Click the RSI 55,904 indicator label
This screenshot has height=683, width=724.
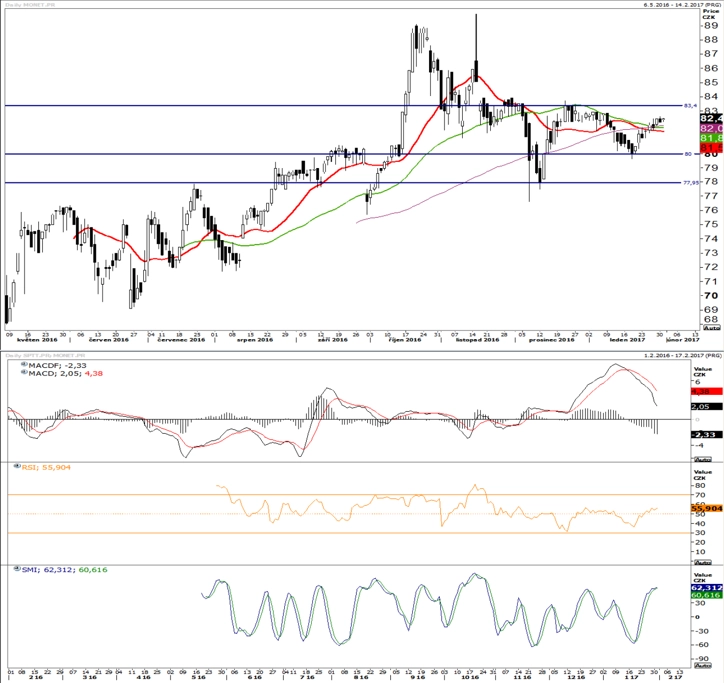pyautogui.click(x=46, y=467)
